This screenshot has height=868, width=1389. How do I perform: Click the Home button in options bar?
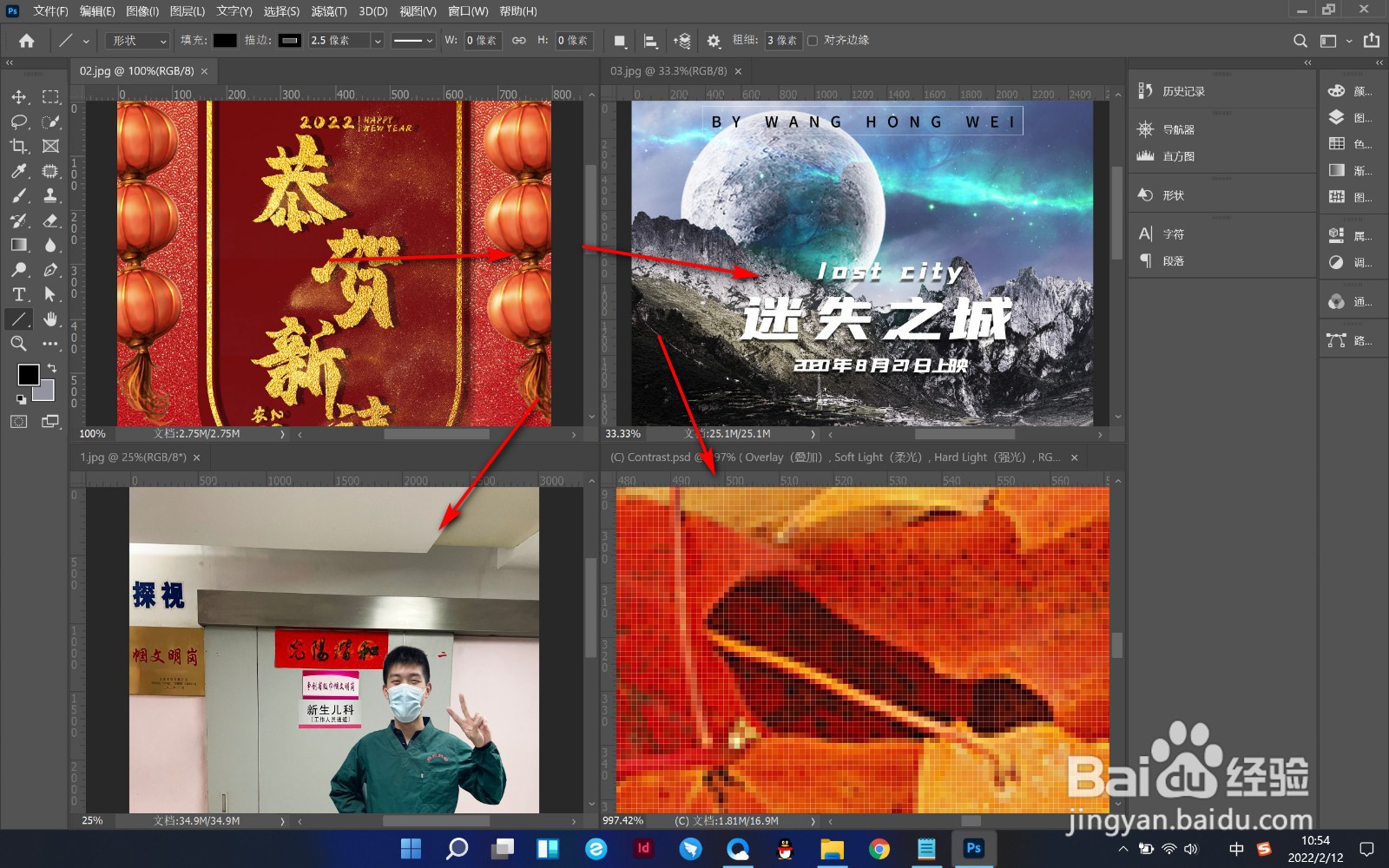(x=27, y=41)
